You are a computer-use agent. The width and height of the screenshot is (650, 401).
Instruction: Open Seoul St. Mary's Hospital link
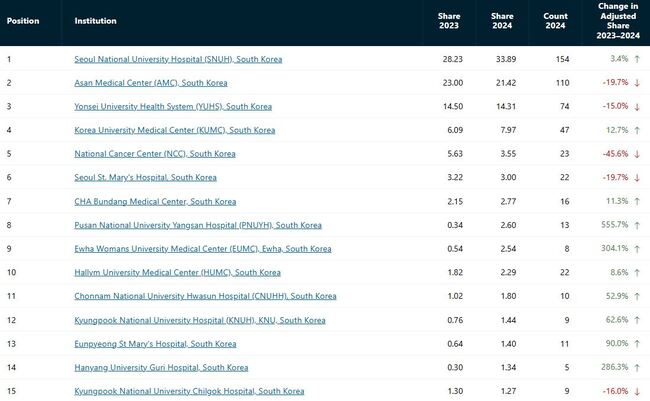[146, 177]
